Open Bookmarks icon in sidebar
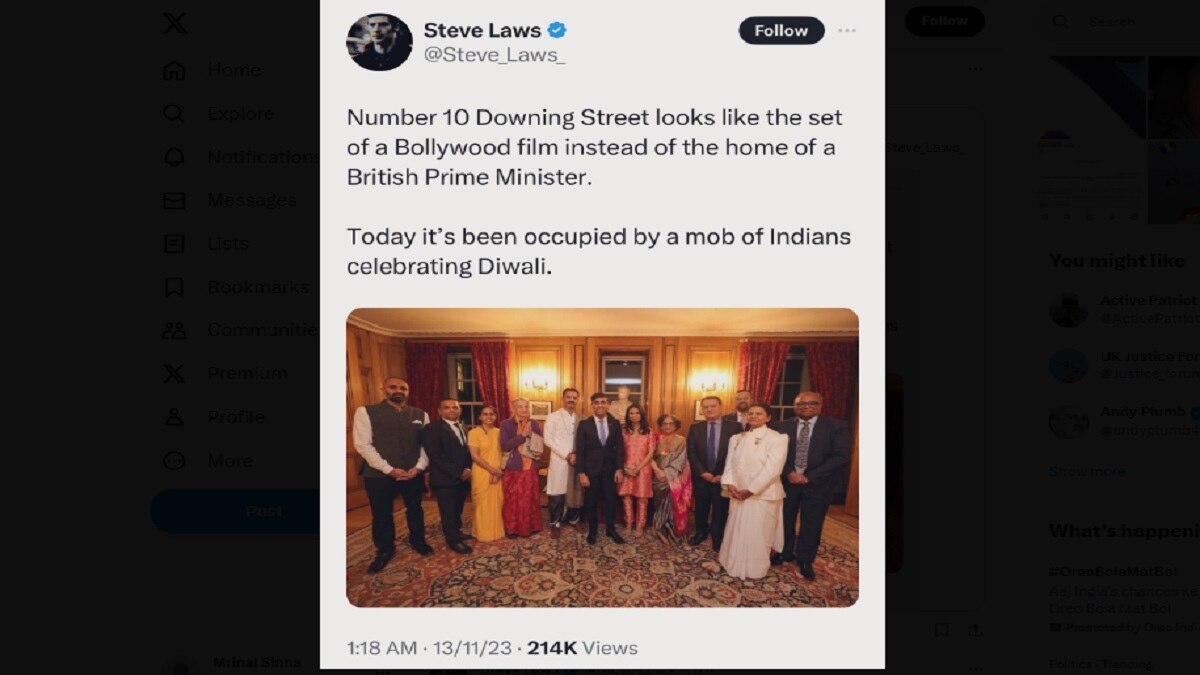The width and height of the screenshot is (1200, 675). click(x=174, y=287)
